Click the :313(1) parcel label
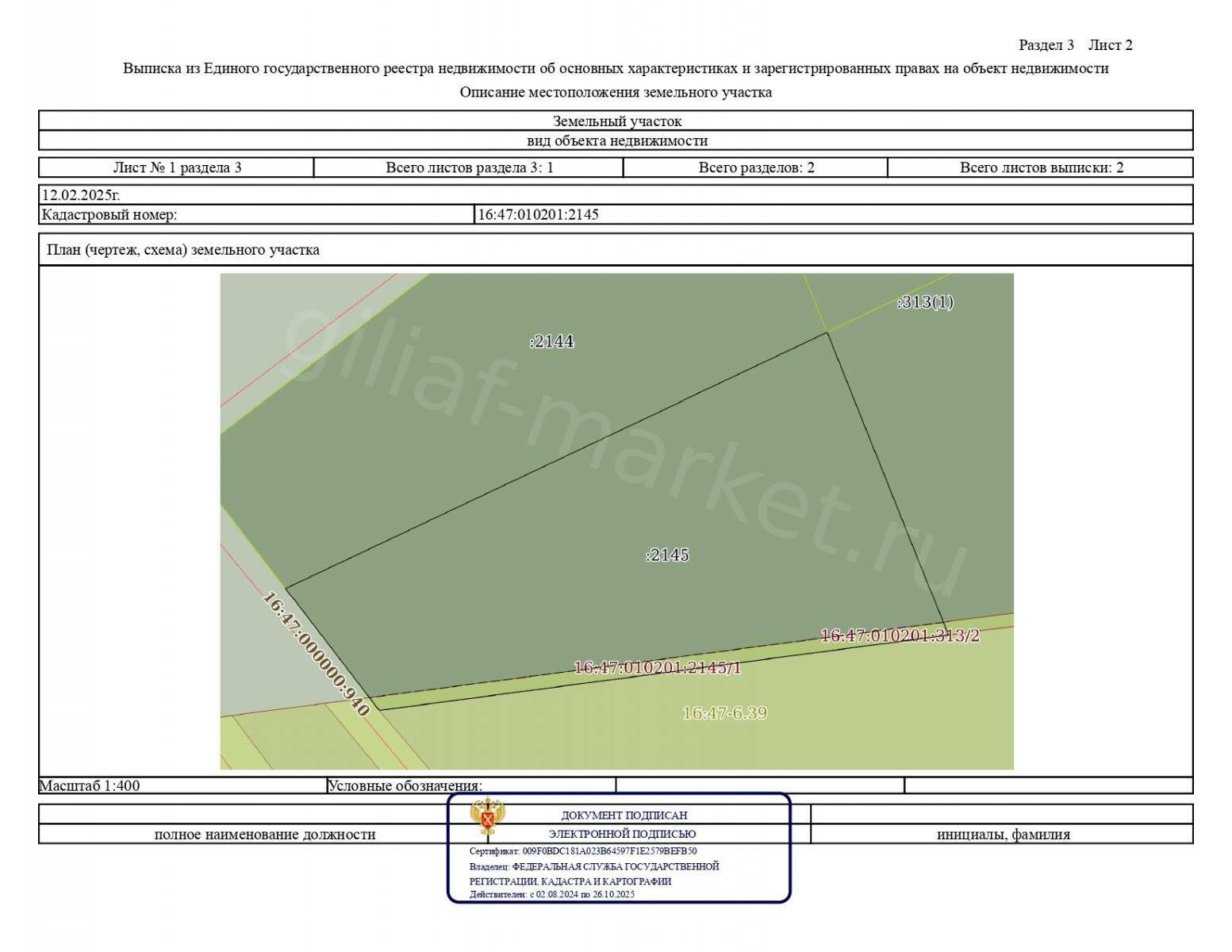 (925, 302)
